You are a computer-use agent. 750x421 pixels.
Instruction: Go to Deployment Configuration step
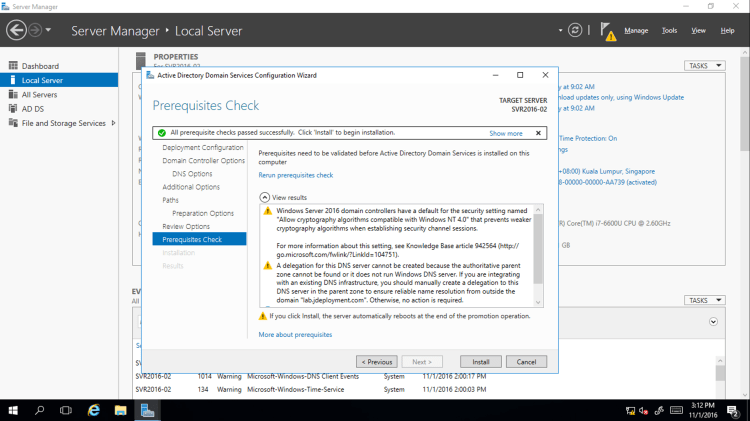[203, 147]
